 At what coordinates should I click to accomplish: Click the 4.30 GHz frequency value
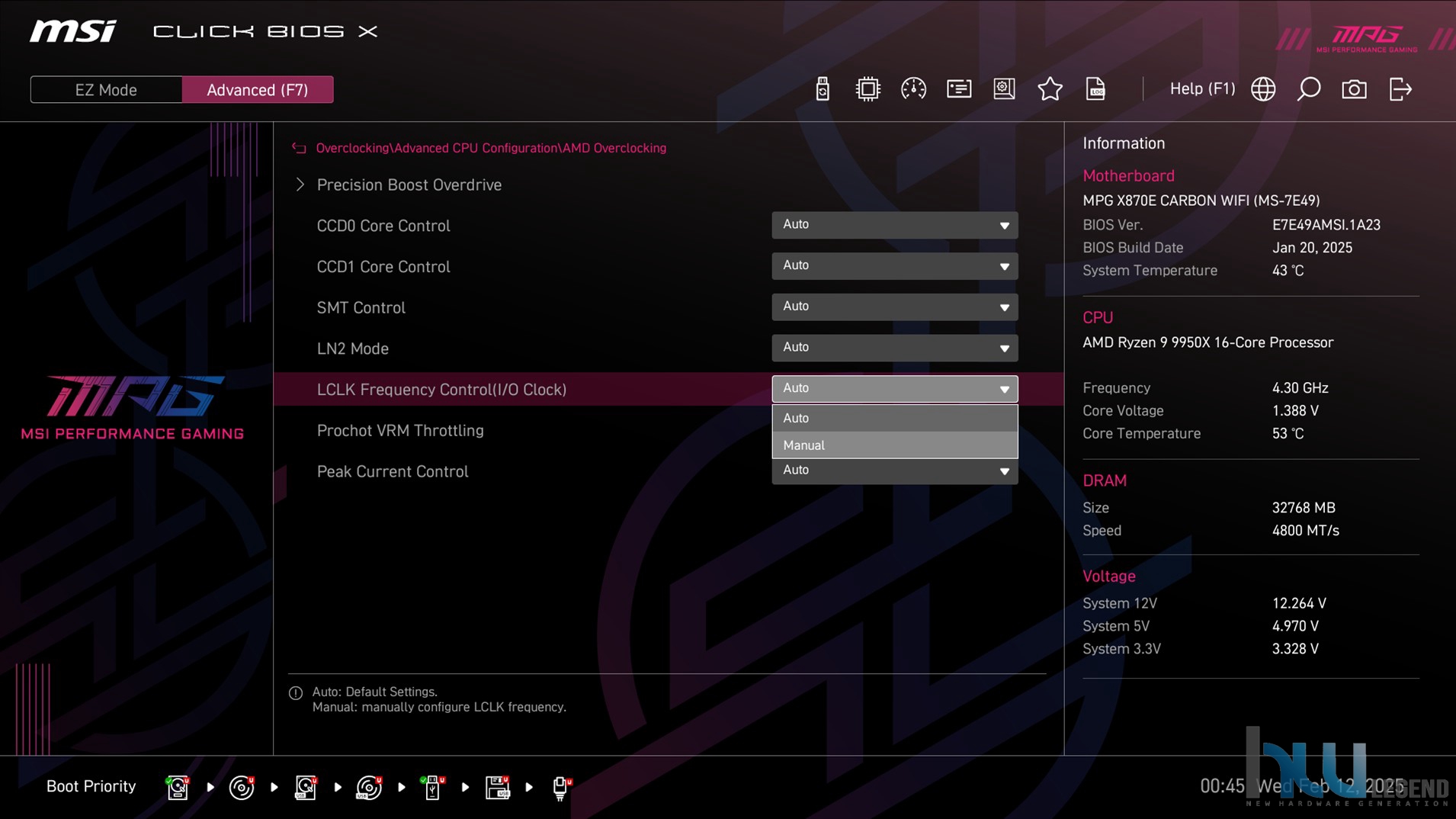pyautogui.click(x=1300, y=388)
